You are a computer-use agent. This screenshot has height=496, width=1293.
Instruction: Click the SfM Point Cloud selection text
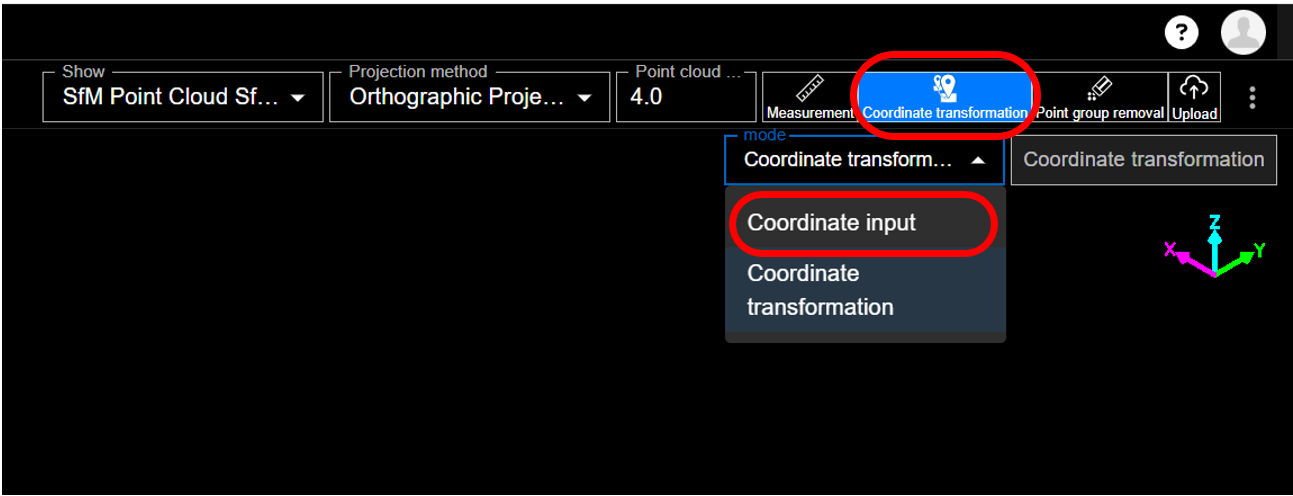point(170,98)
